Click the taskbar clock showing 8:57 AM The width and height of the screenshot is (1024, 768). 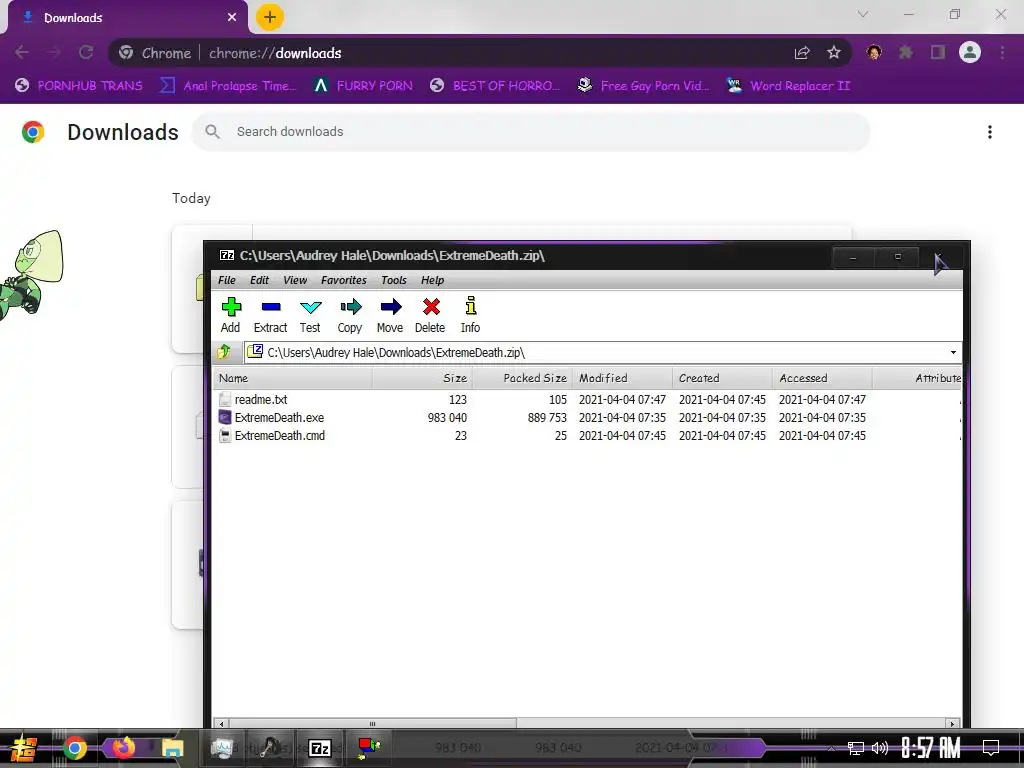pos(931,748)
